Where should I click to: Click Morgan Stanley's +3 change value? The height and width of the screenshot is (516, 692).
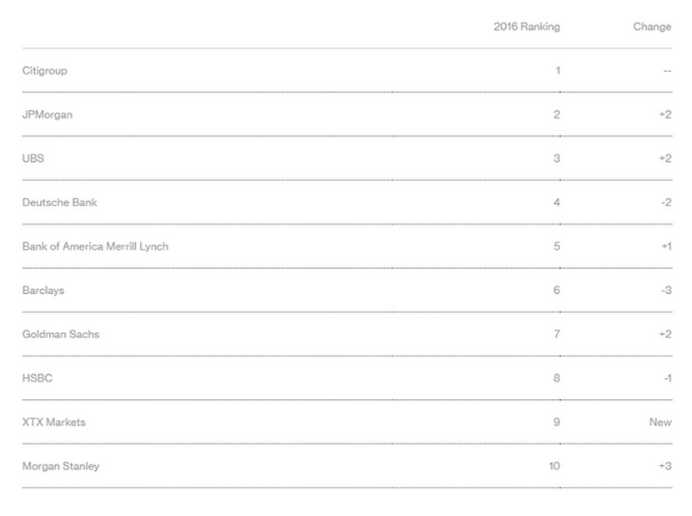tap(665, 466)
